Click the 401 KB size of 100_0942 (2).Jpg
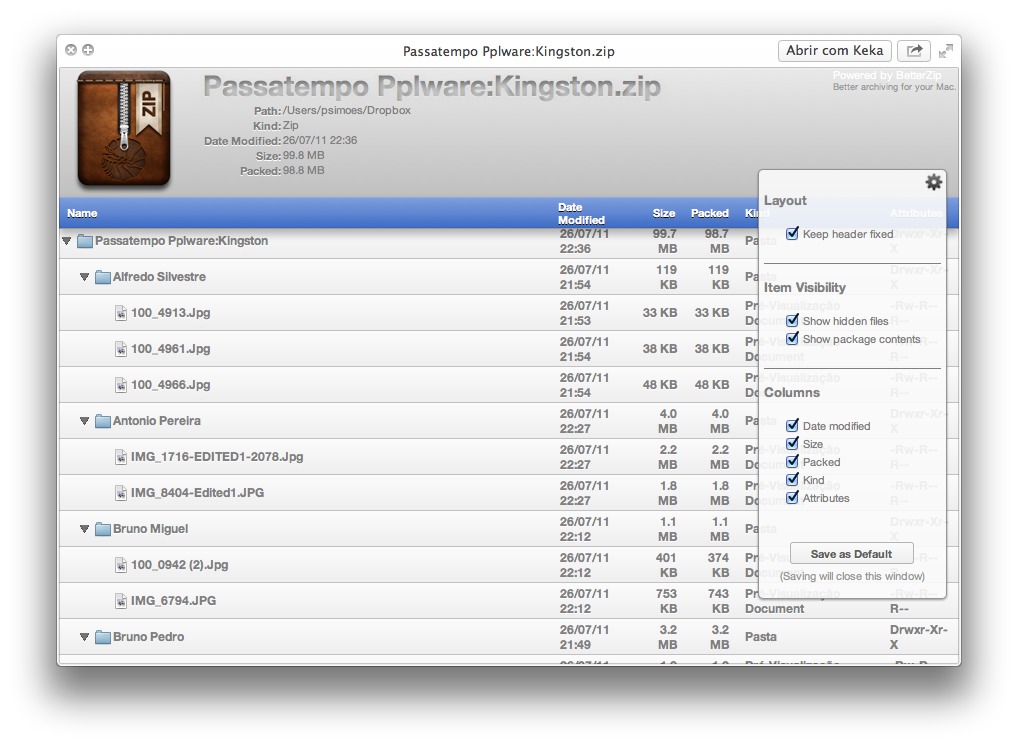 tap(666, 565)
